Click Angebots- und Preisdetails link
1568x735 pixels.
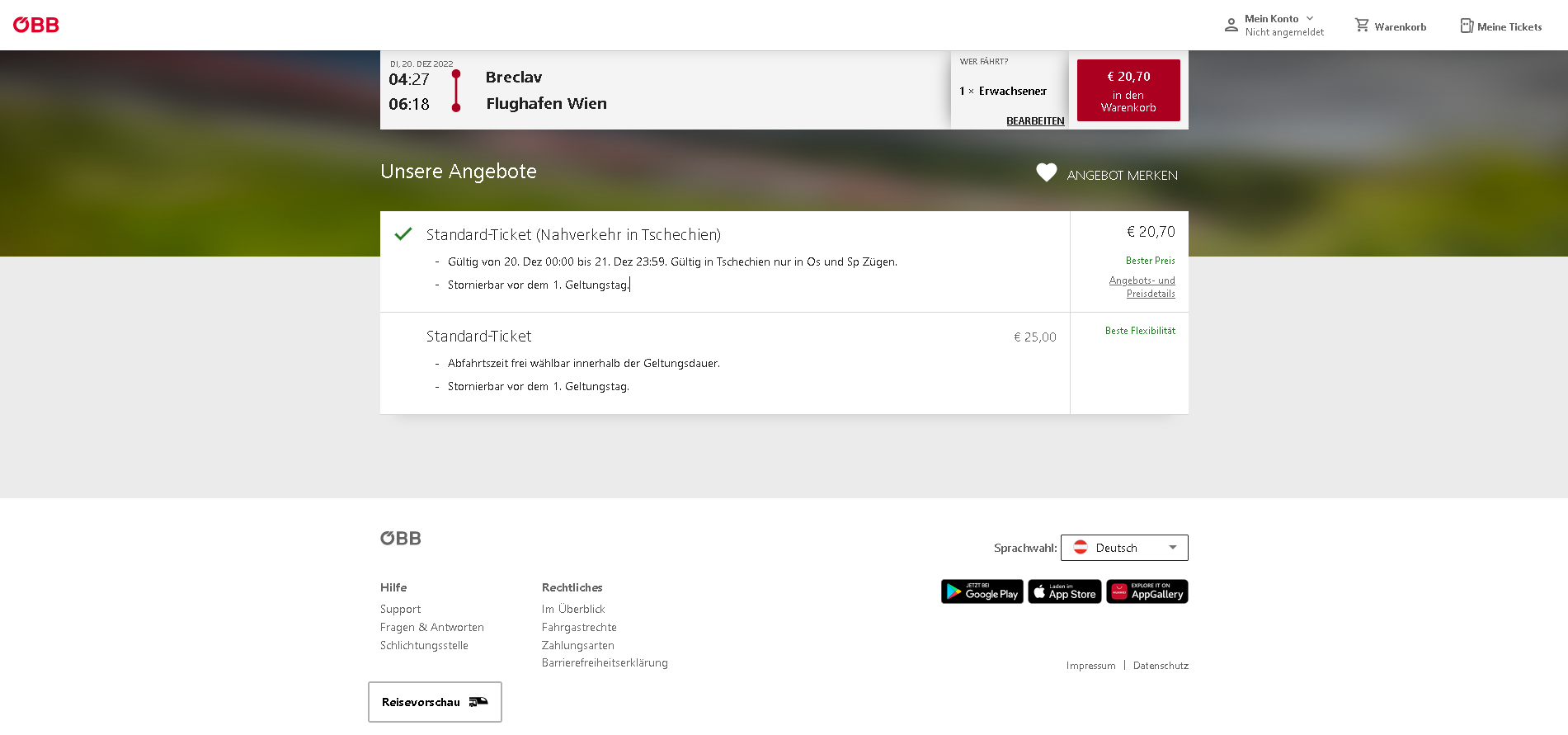[1142, 287]
